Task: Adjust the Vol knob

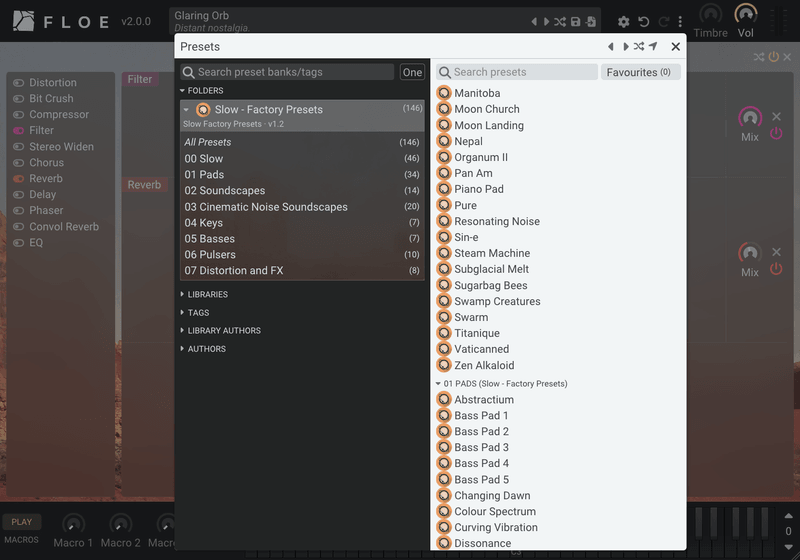Action: pos(746,14)
